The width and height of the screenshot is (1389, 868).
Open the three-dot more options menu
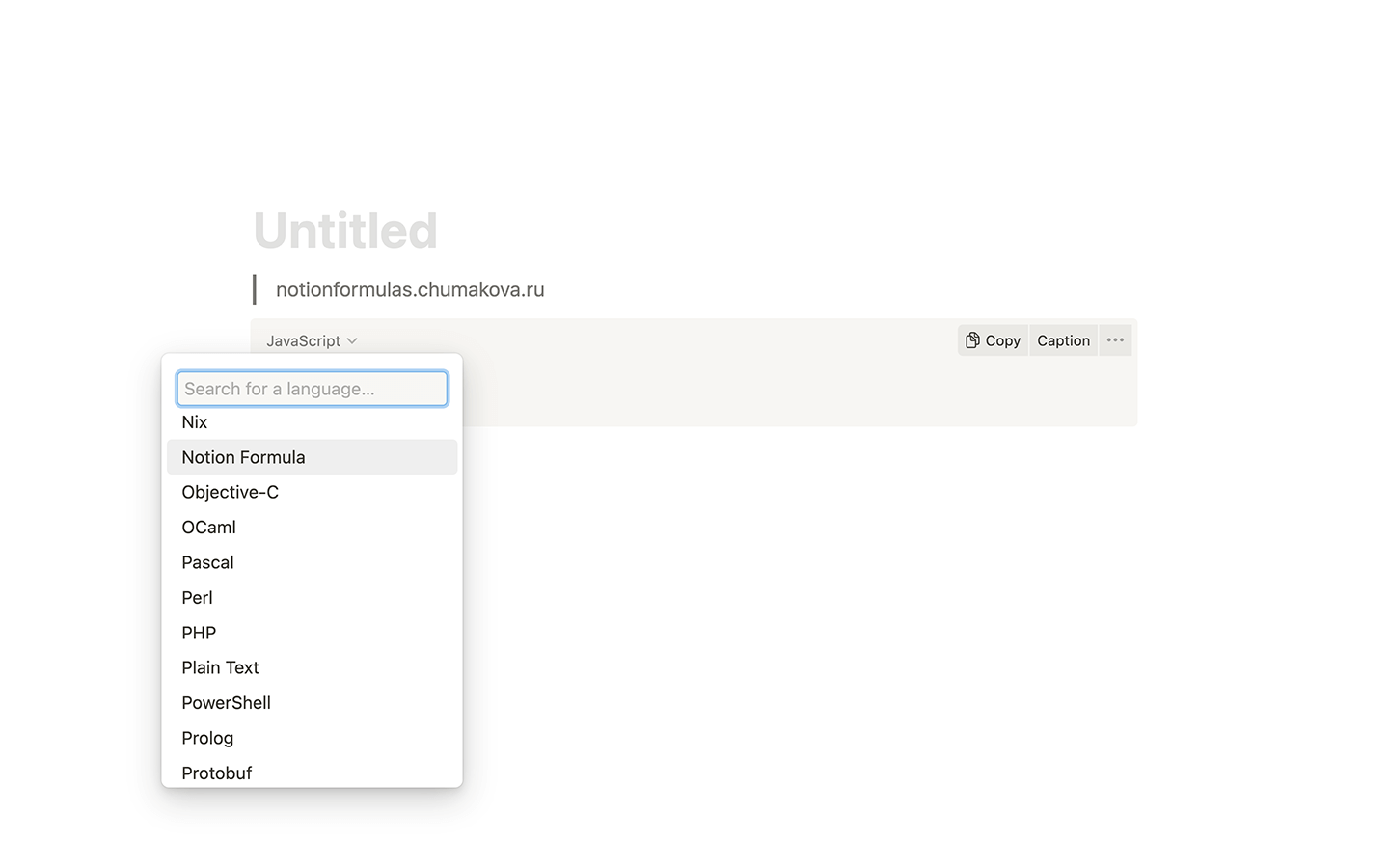[1115, 340]
